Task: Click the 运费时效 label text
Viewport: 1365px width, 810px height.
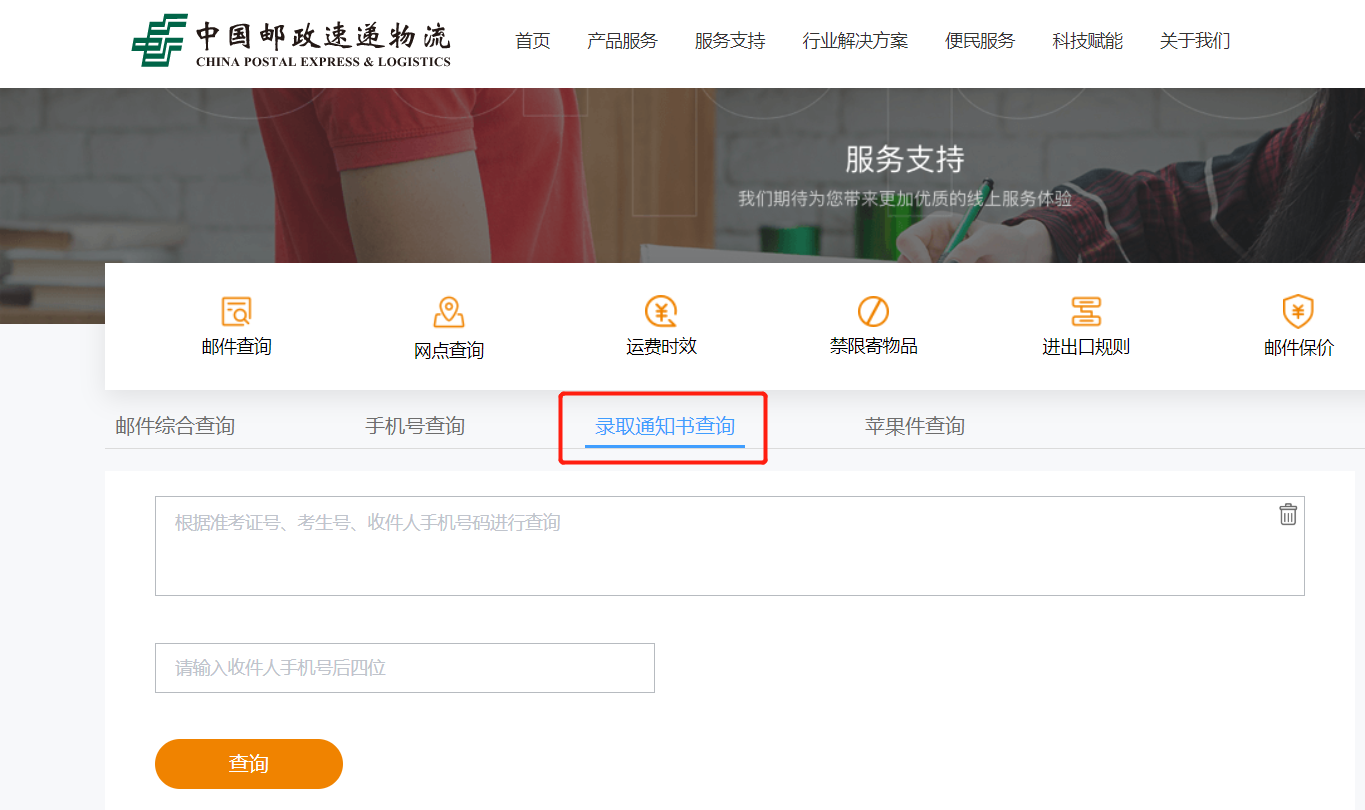Action: pos(661,347)
